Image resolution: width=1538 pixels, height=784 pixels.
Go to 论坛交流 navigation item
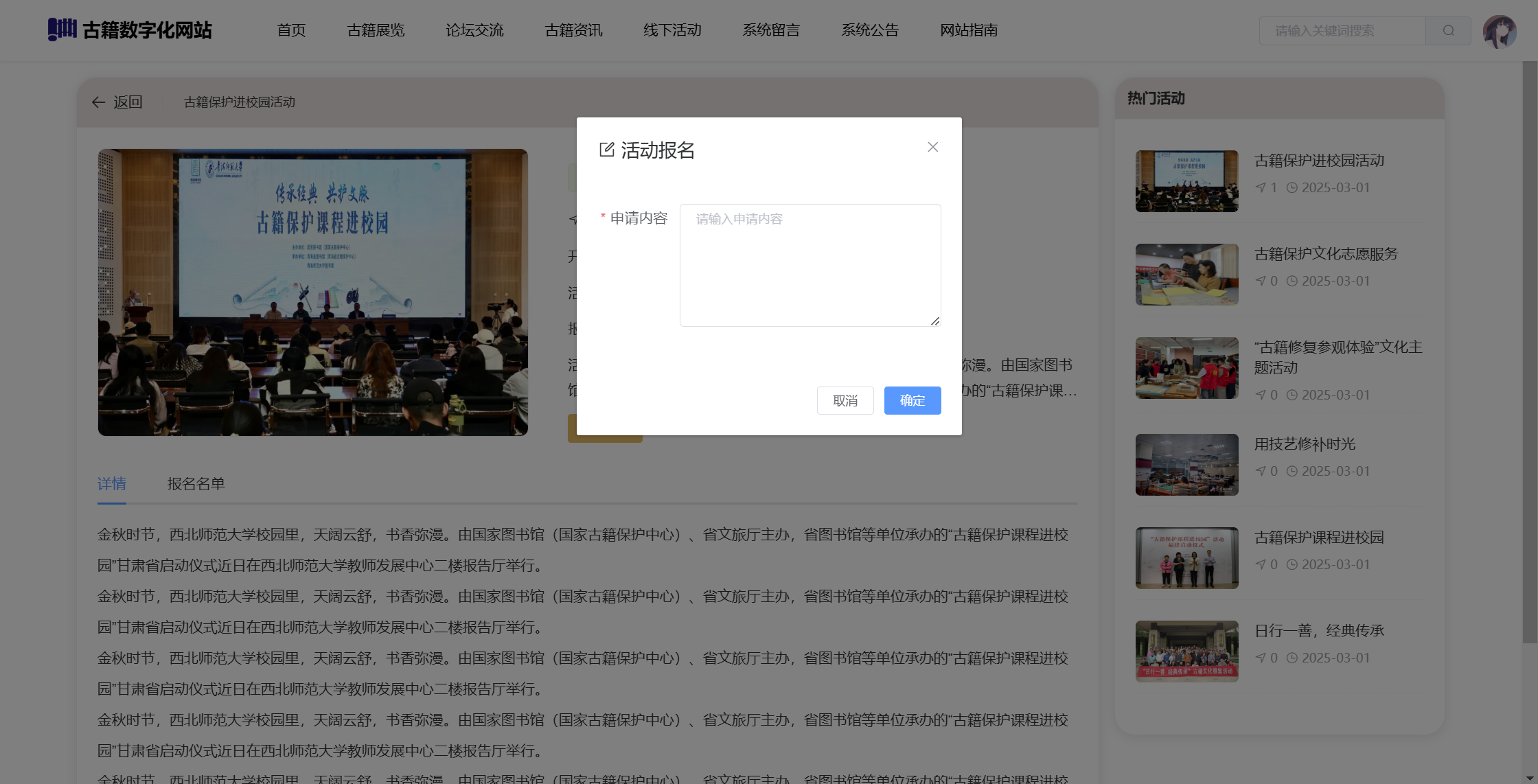474,30
